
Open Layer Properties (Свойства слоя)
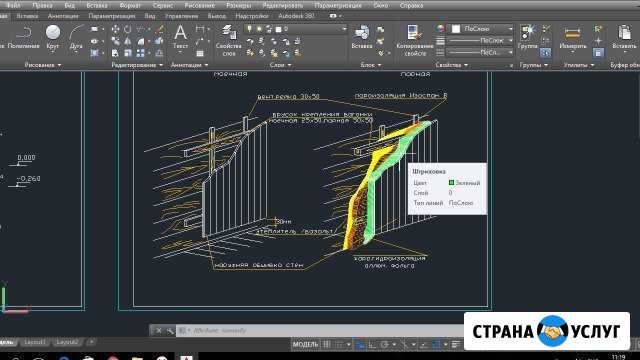pyautogui.click(x=229, y=40)
